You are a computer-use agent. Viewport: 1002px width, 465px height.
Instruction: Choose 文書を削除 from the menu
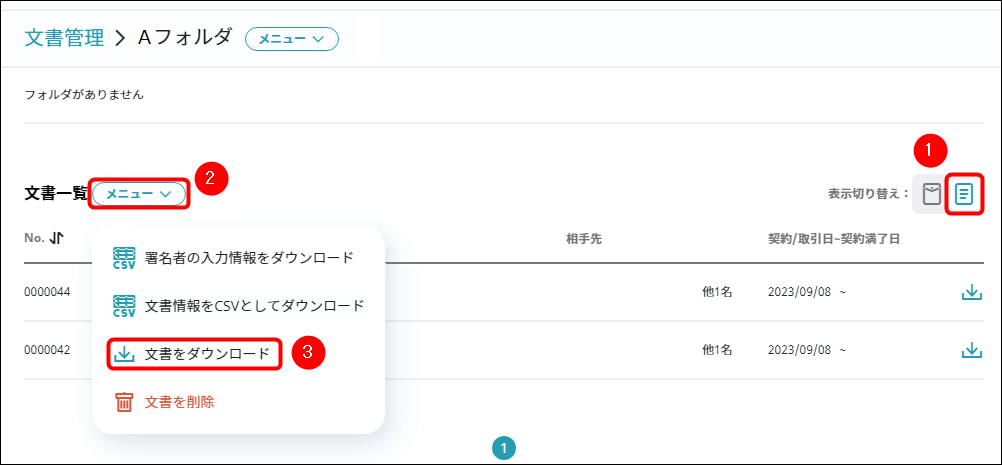point(179,402)
